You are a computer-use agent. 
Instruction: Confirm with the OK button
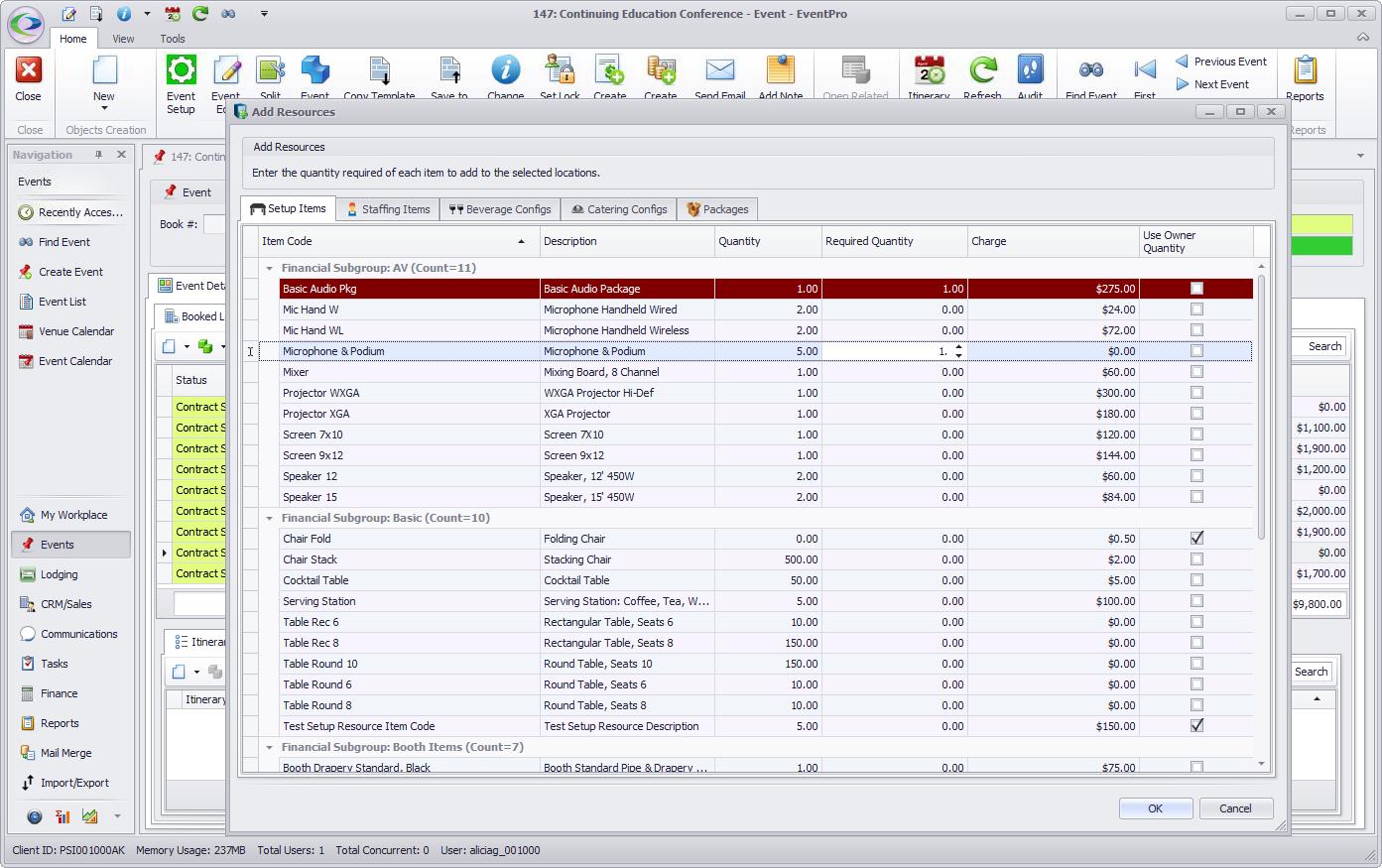[x=1156, y=808]
